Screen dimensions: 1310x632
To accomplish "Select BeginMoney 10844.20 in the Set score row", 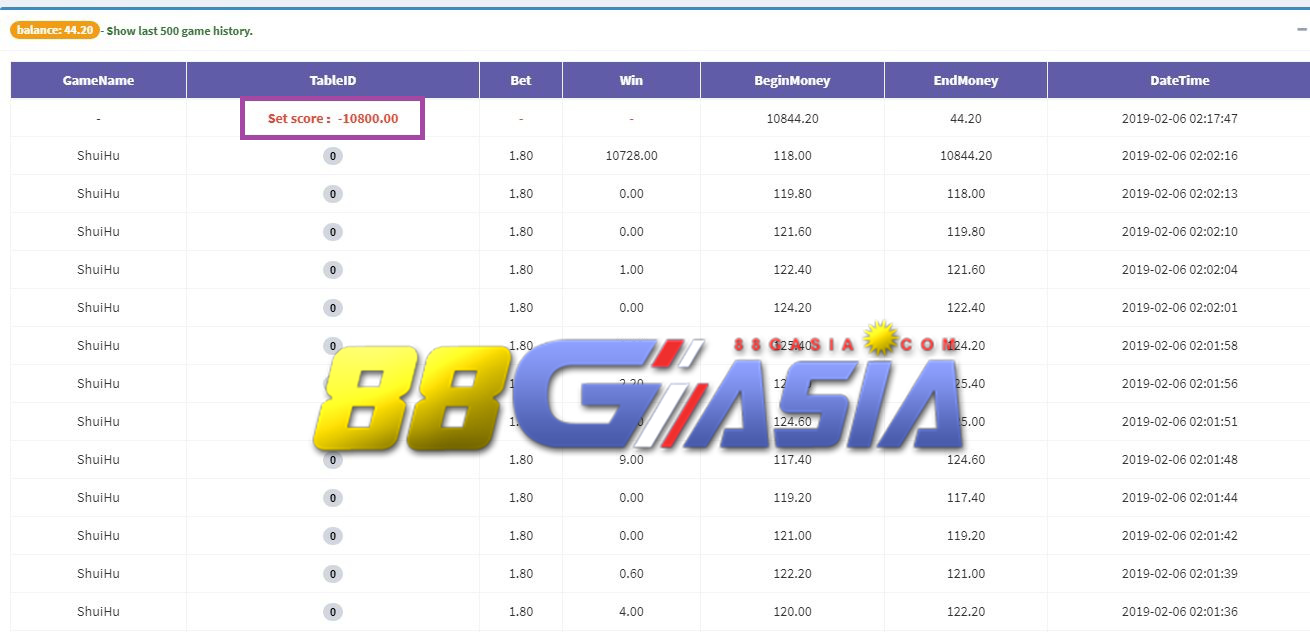I will tap(792, 118).
